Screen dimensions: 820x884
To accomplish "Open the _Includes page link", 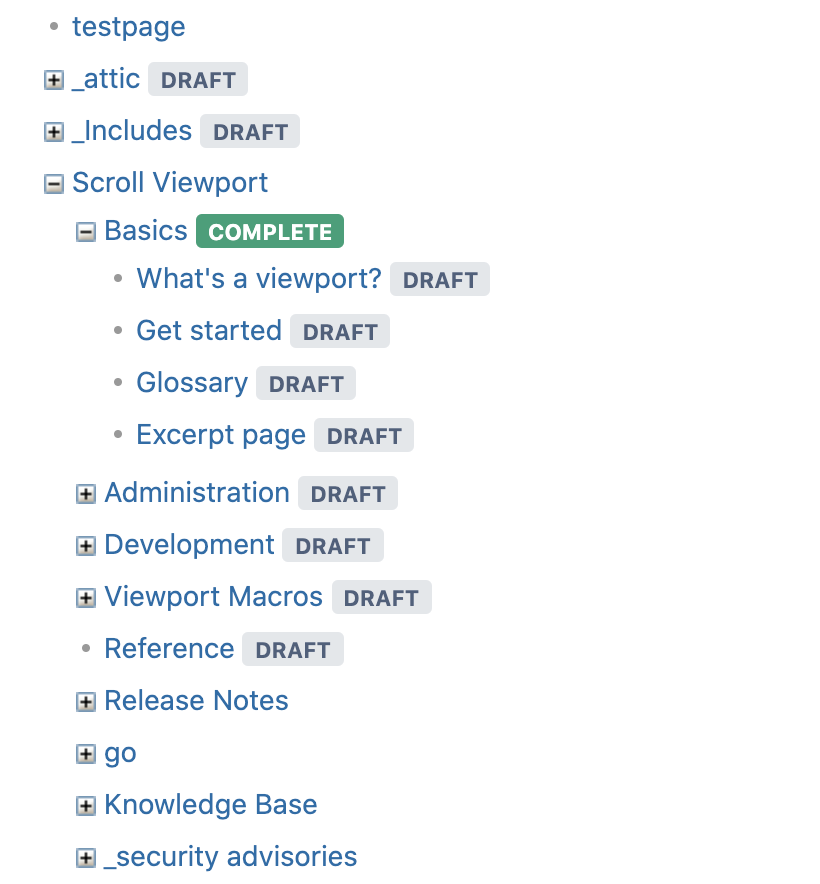I will (132, 131).
